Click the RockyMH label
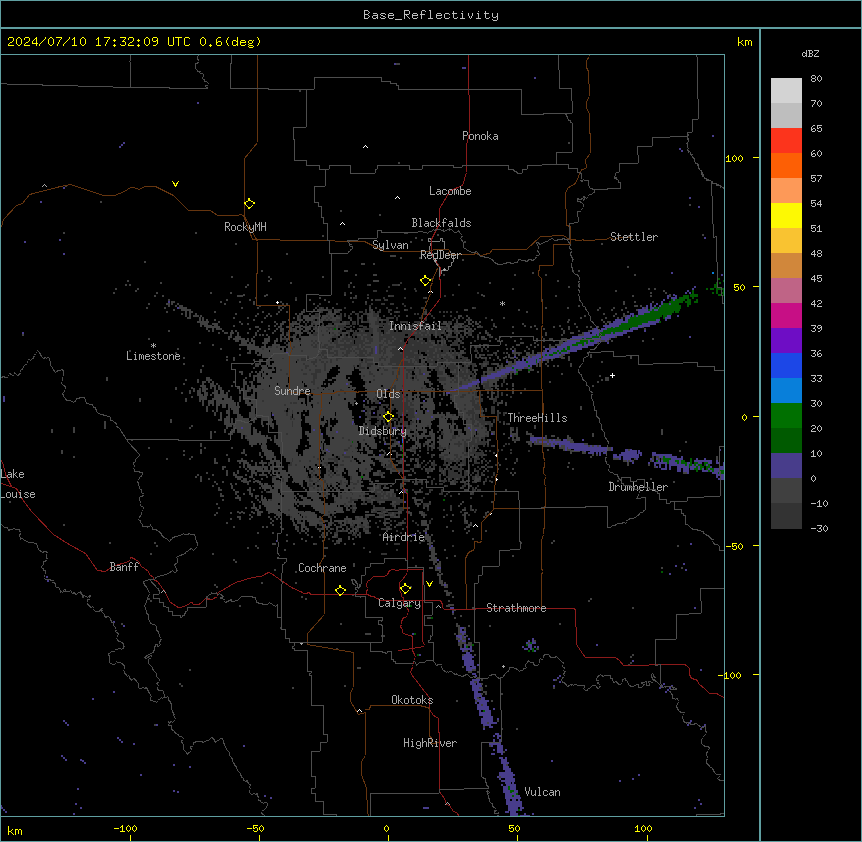Screen dimensions: 862x842 pyautogui.click(x=245, y=227)
